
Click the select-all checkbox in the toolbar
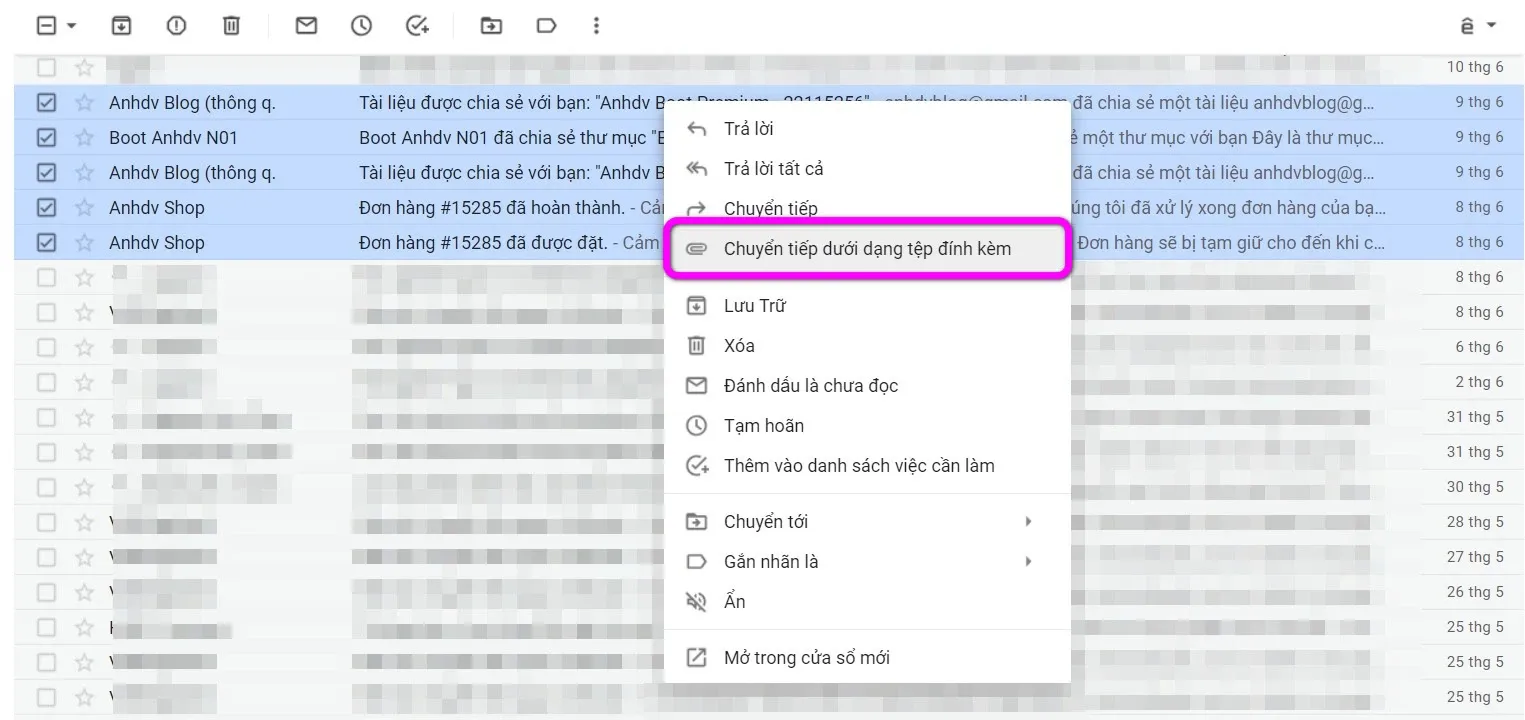(46, 26)
